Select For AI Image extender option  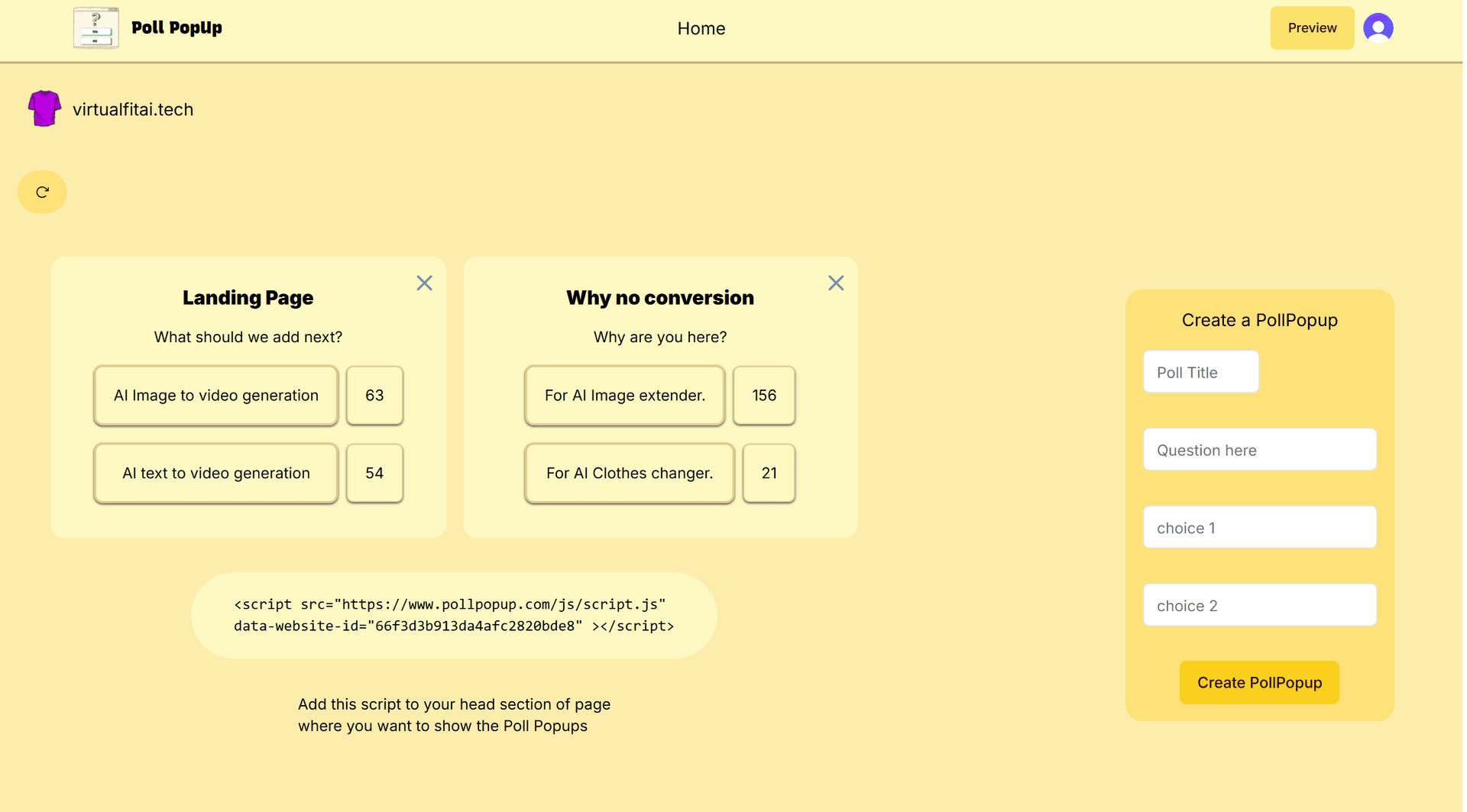tap(624, 396)
